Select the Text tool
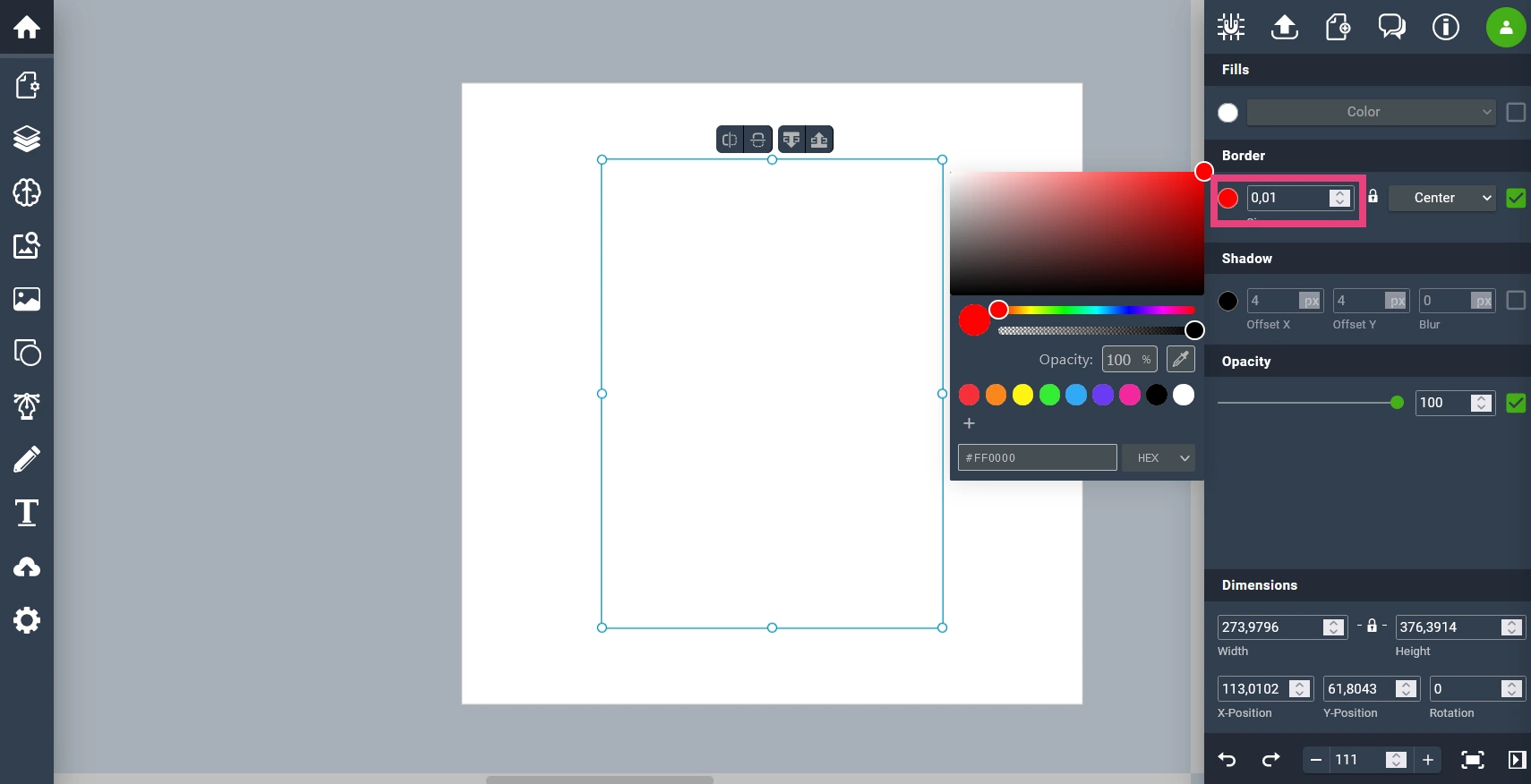This screenshot has height=784, width=1531. pyautogui.click(x=27, y=513)
